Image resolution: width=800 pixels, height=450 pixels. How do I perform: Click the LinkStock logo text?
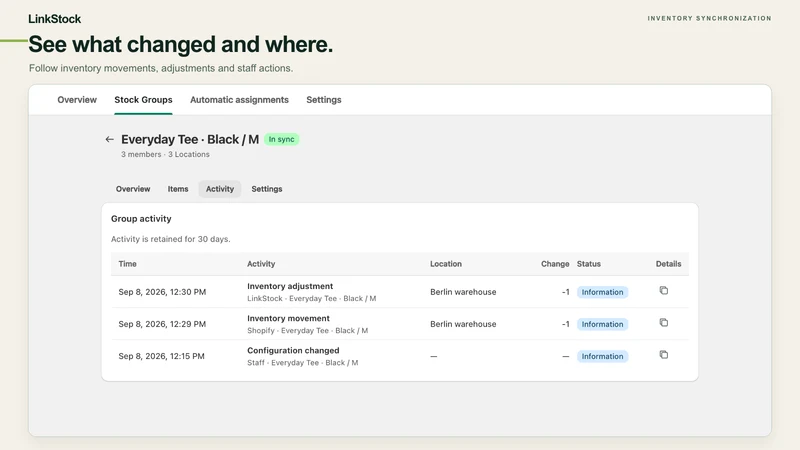pos(55,19)
